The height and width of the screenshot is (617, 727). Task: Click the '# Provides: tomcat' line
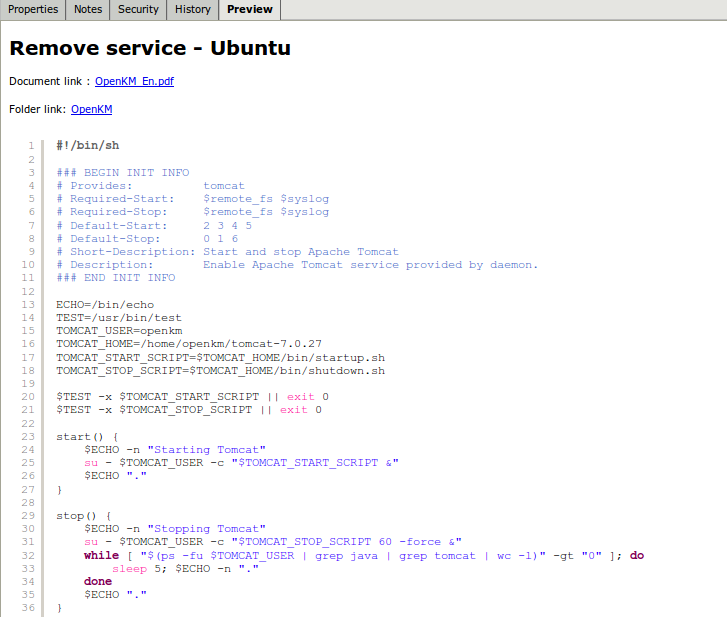tap(150, 185)
